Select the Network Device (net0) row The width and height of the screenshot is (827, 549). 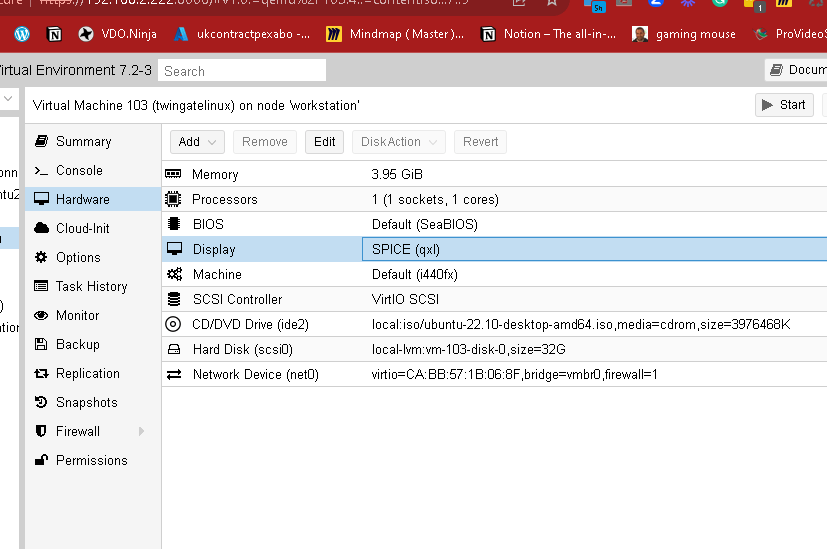494,374
